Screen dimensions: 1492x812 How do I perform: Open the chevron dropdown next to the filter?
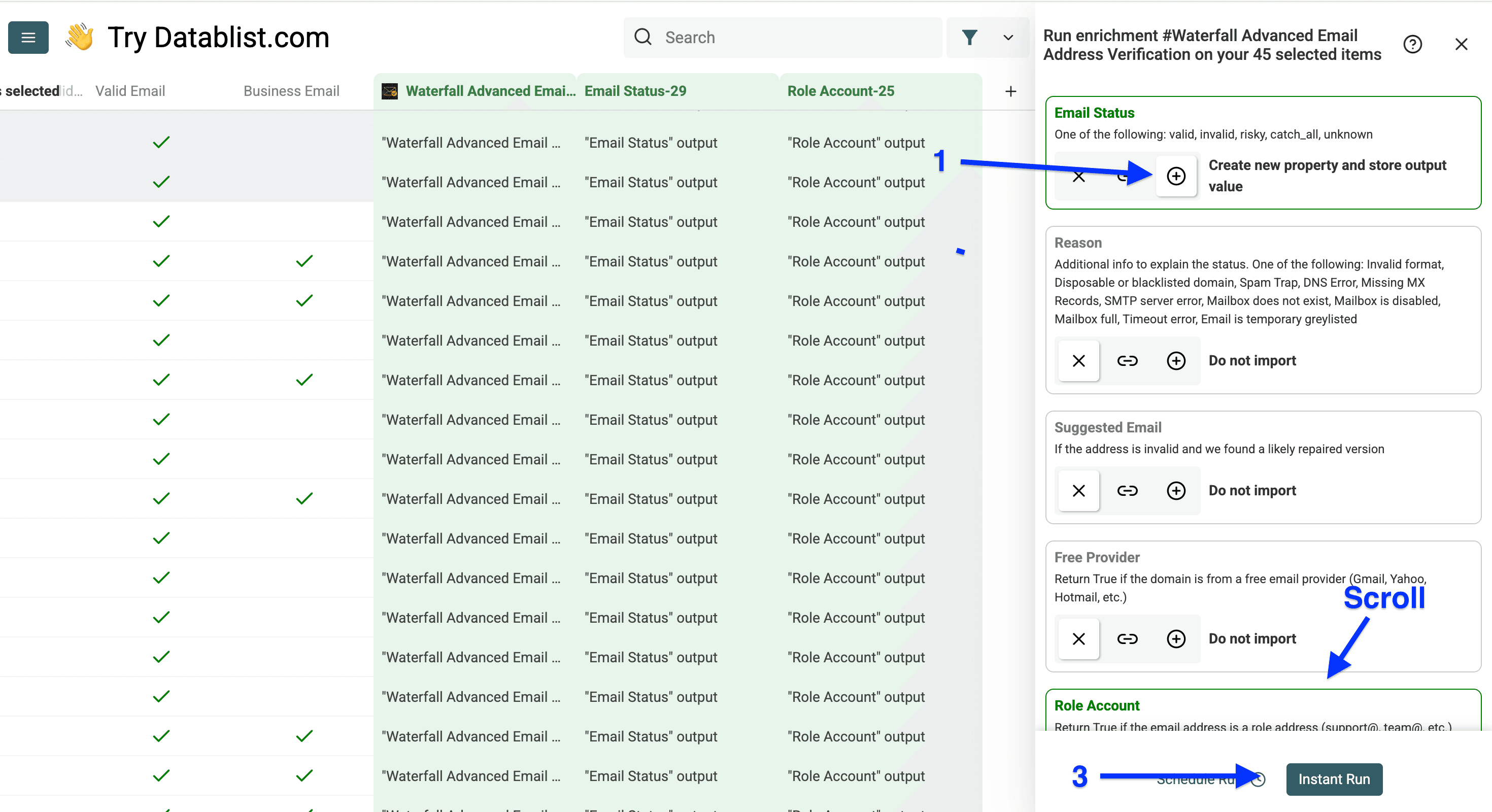click(x=1008, y=37)
